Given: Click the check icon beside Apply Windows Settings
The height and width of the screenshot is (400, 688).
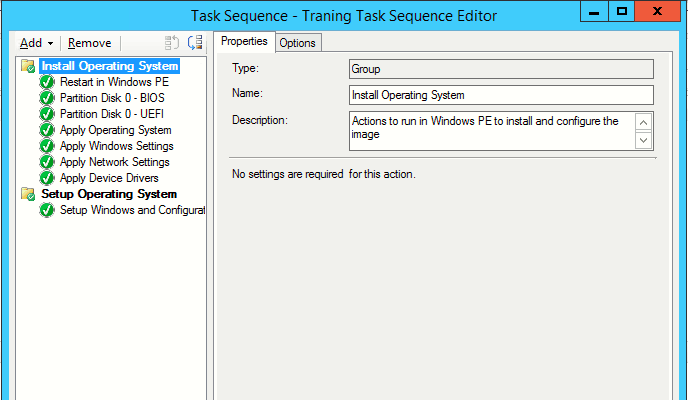Looking at the screenshot, I should tap(47, 146).
